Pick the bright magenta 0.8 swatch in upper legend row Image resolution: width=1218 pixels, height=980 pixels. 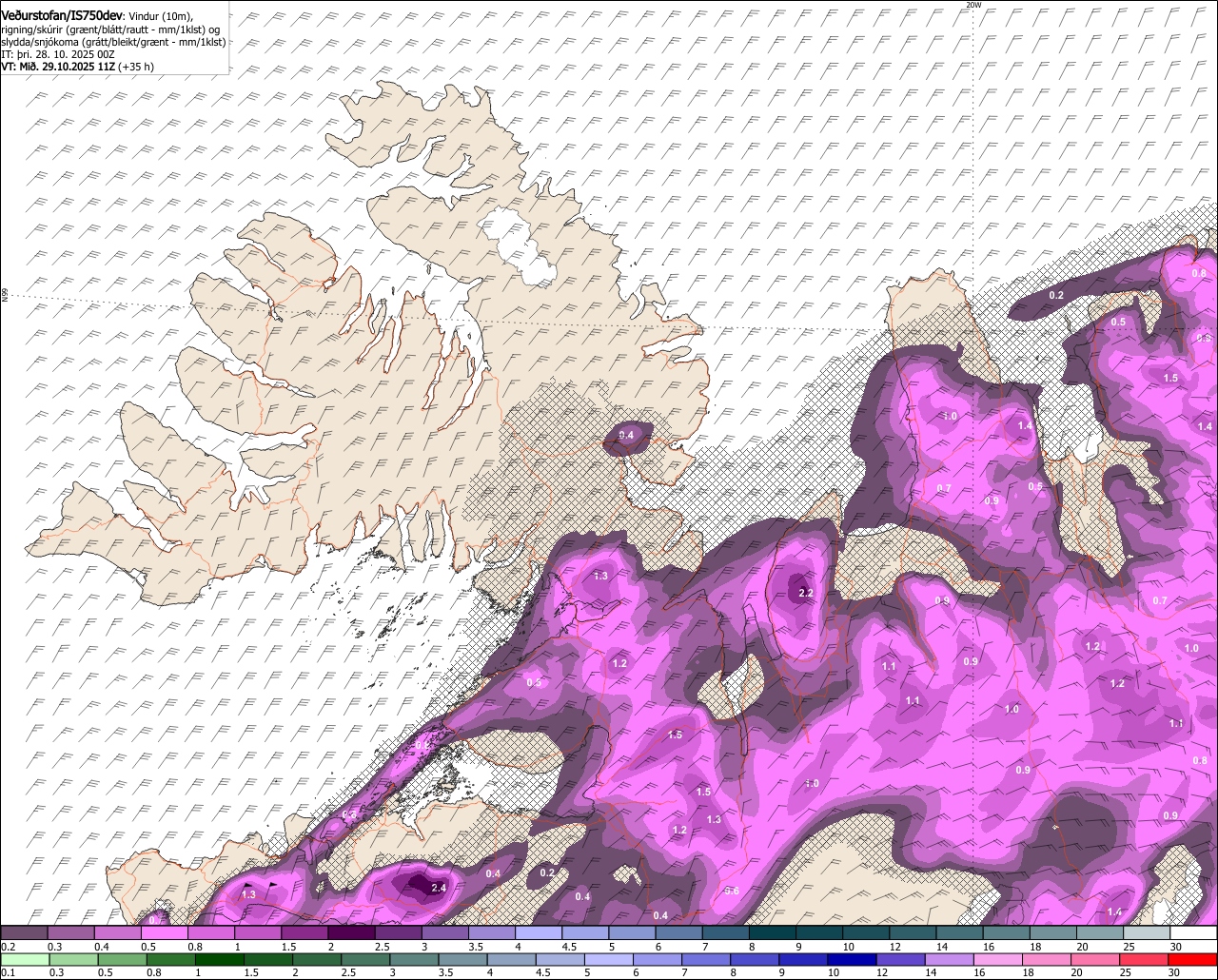tap(210, 932)
